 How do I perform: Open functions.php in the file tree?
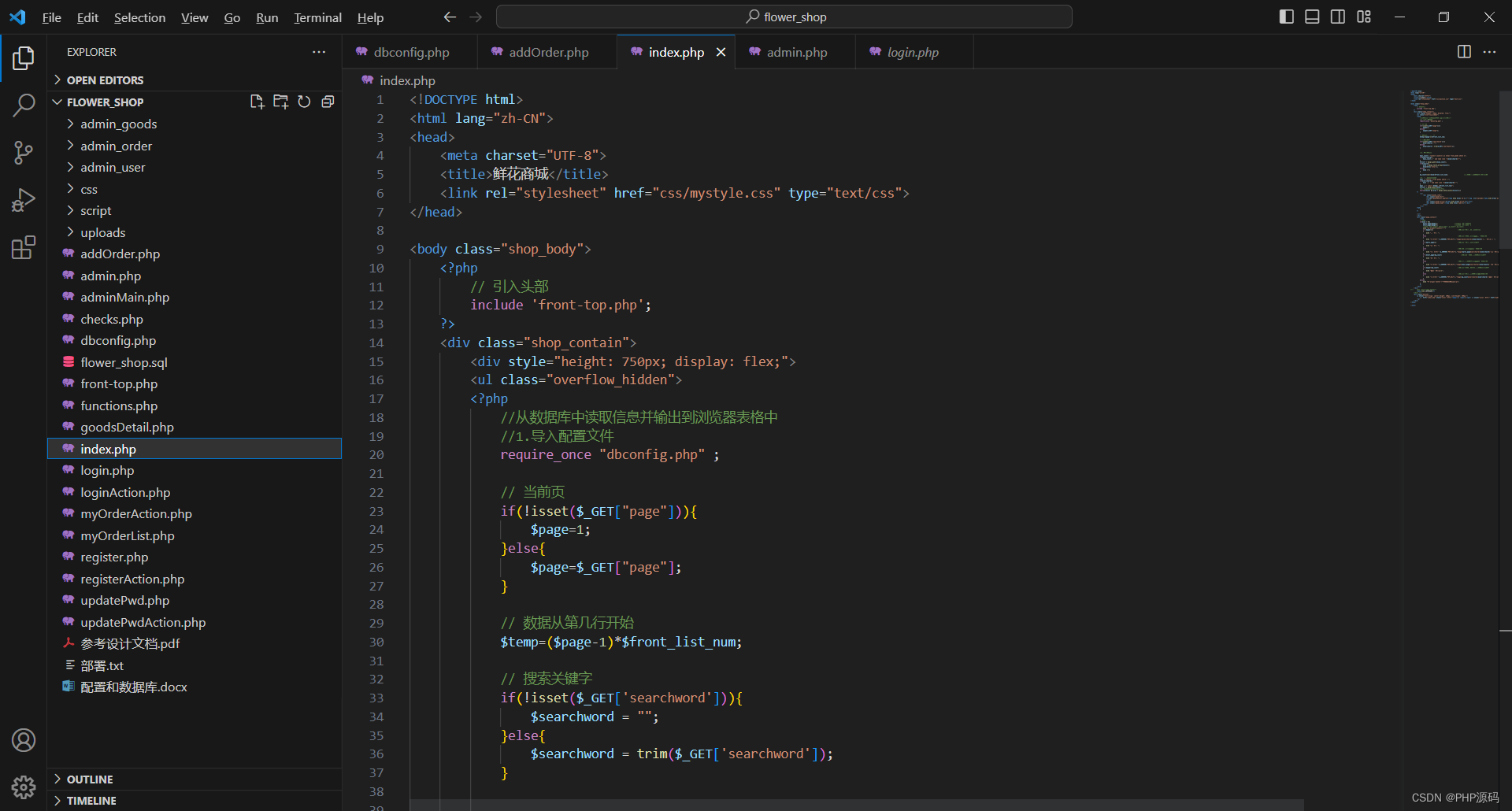195,405
